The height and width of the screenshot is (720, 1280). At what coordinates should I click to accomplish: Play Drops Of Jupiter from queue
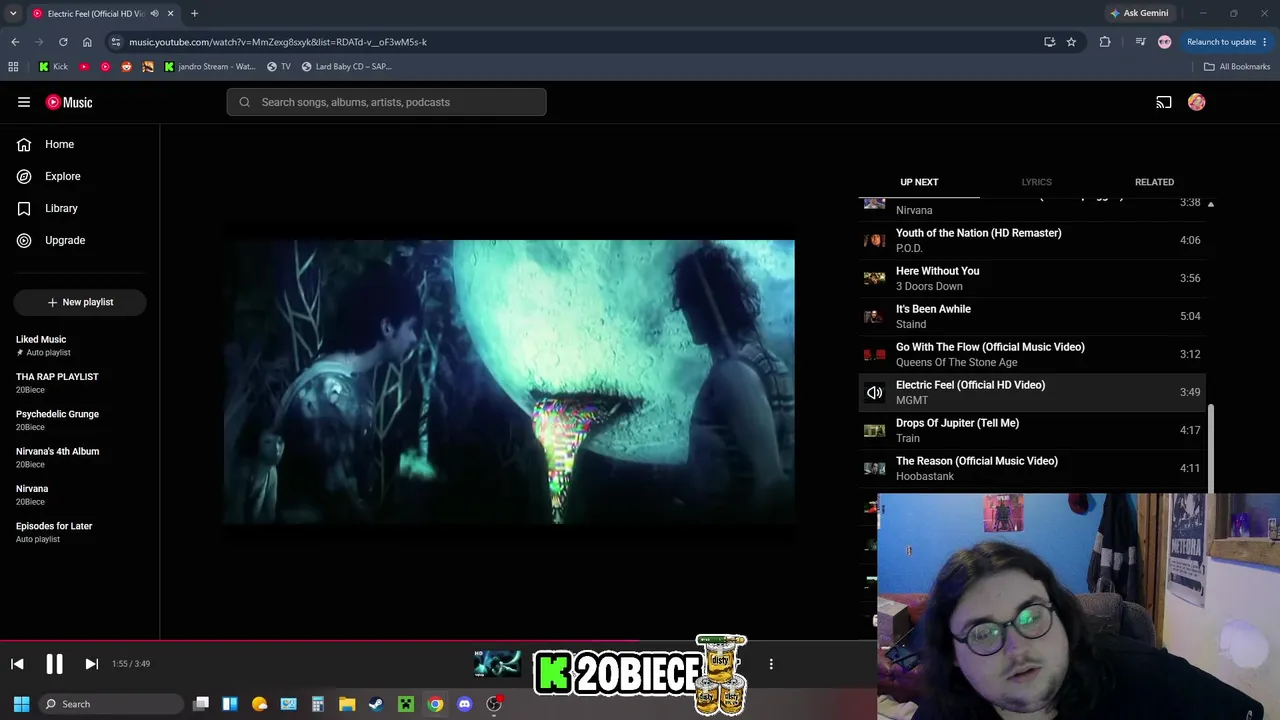coord(1032,430)
